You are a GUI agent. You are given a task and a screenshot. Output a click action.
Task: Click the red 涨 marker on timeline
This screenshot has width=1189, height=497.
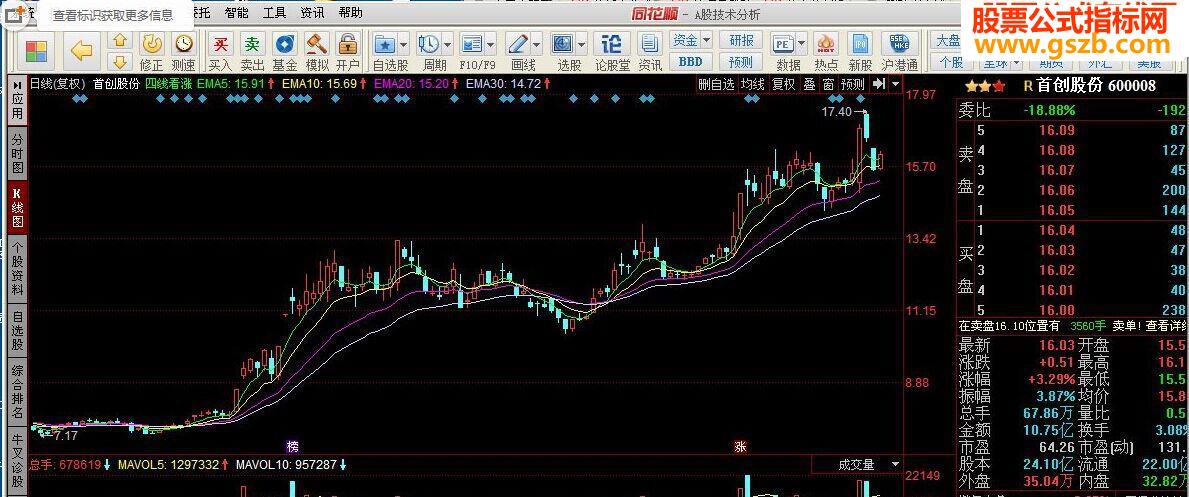click(x=741, y=446)
